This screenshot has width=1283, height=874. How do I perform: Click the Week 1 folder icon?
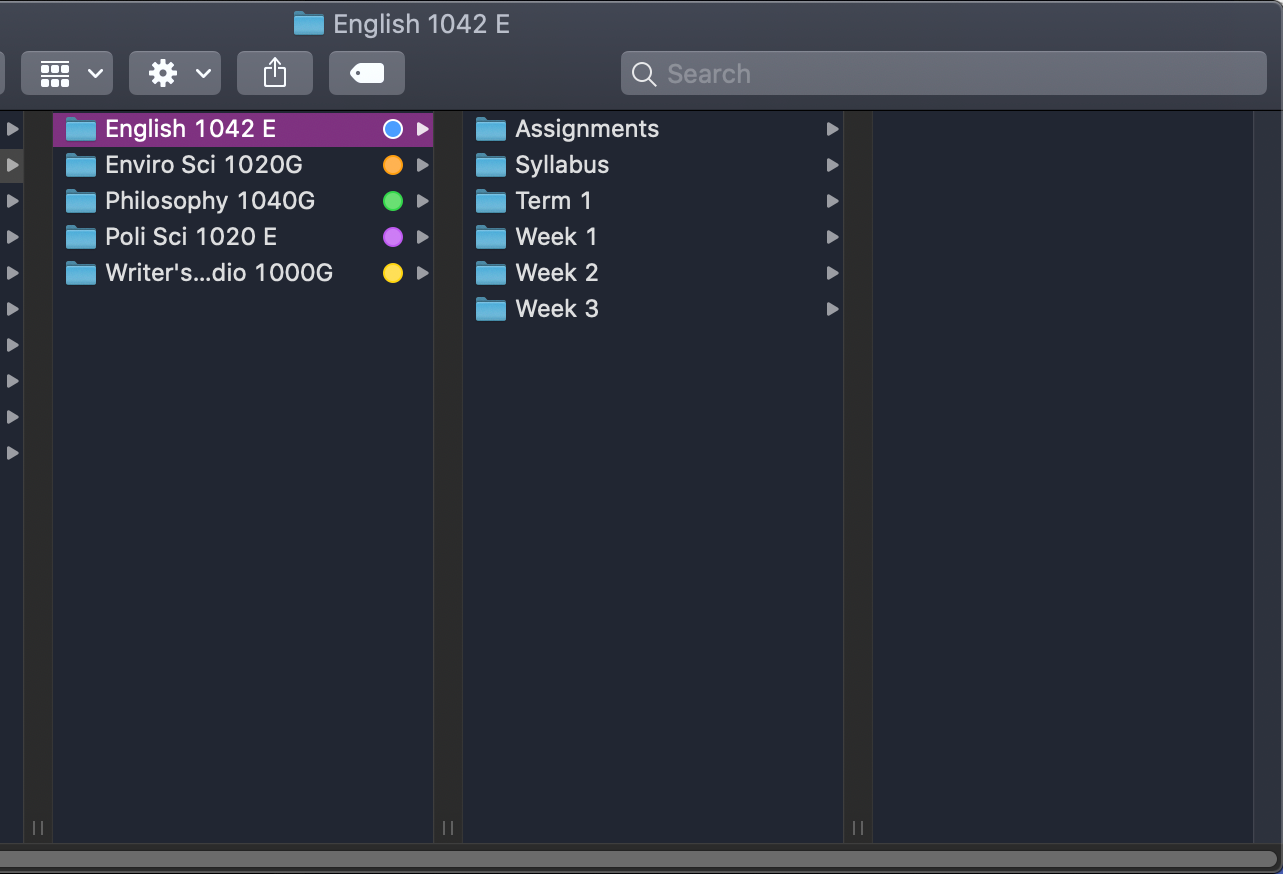click(491, 237)
